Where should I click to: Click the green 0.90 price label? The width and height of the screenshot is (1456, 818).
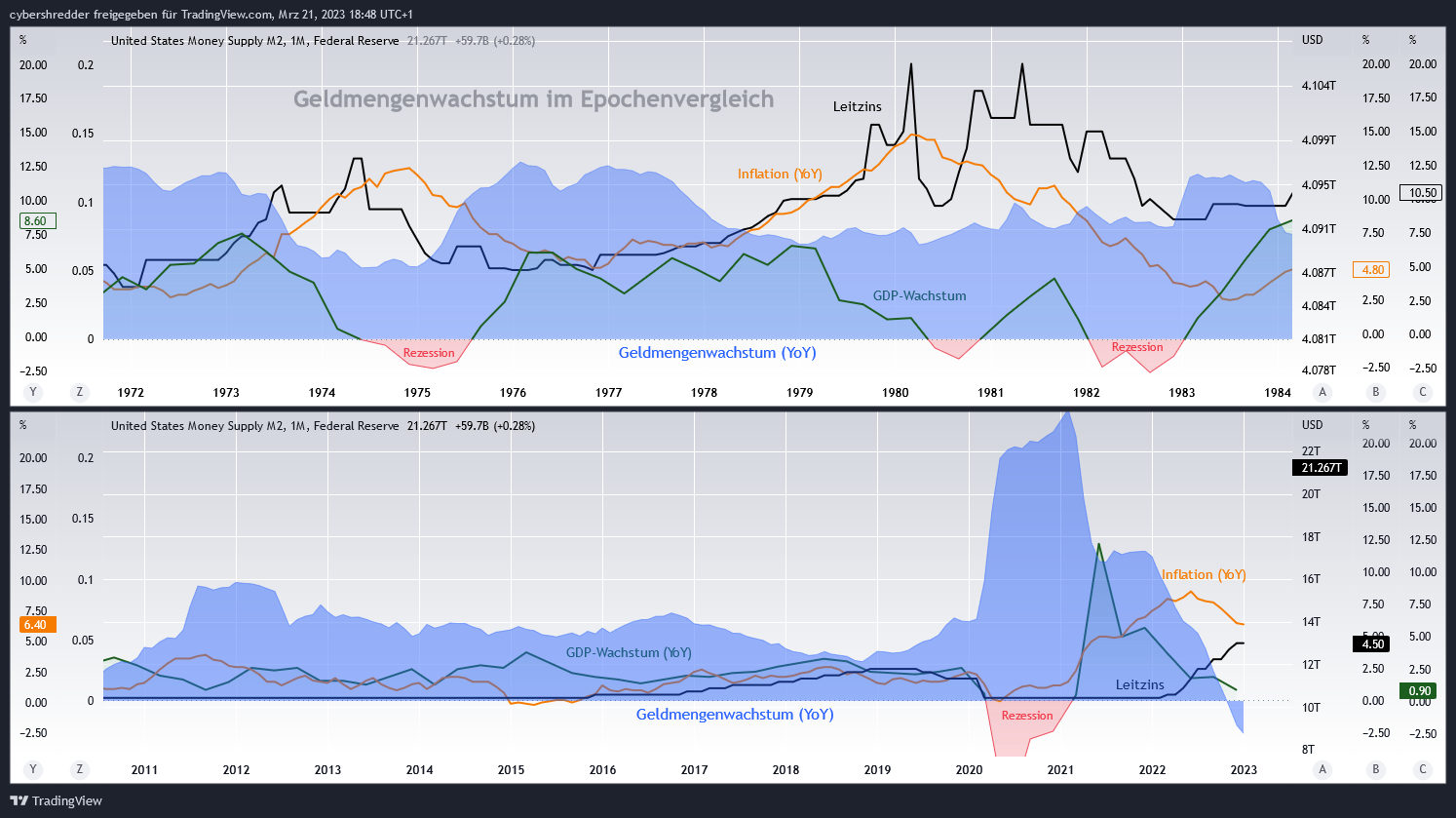tap(1420, 691)
